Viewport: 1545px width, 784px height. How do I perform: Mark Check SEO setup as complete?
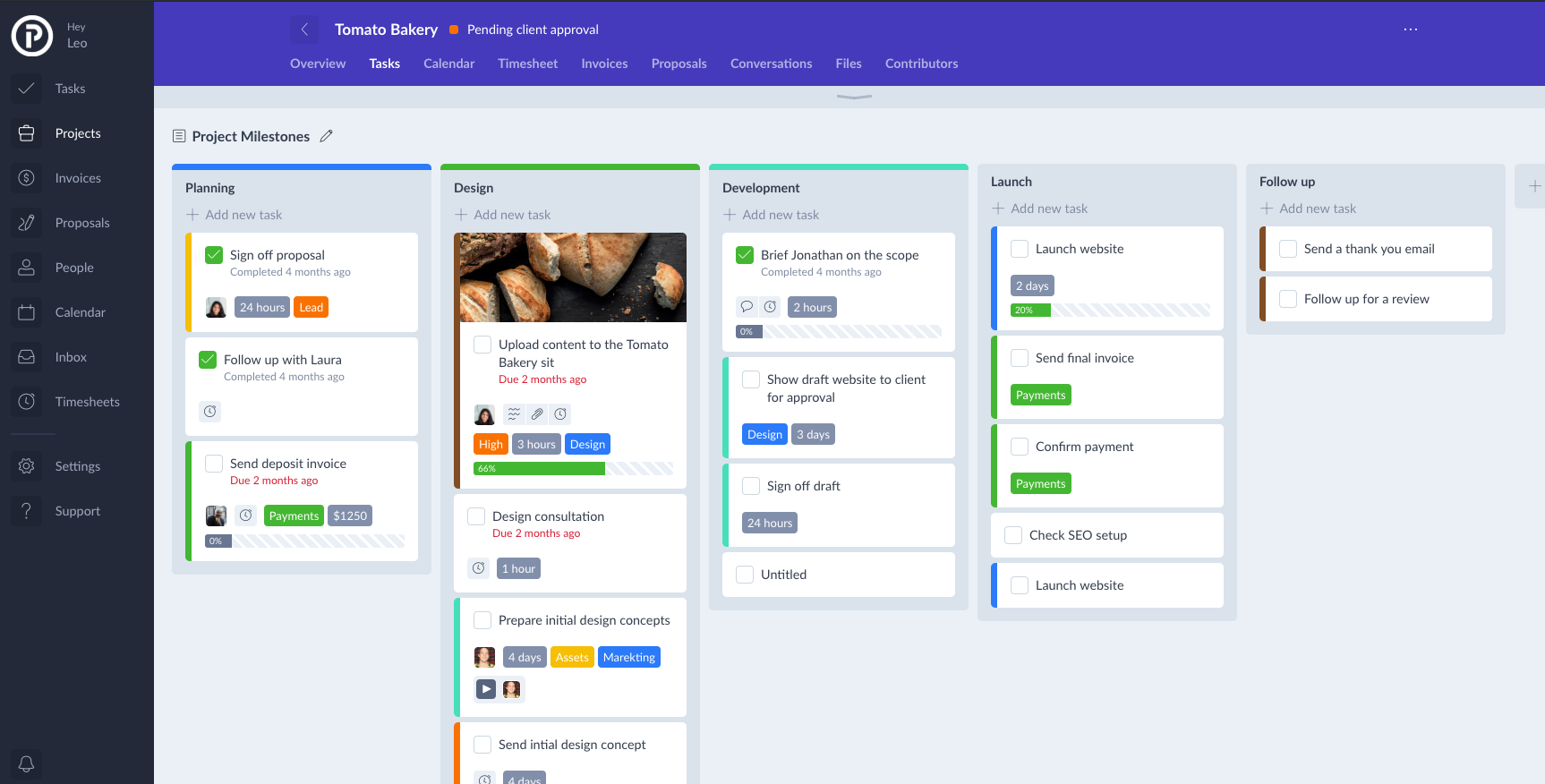(x=1013, y=535)
